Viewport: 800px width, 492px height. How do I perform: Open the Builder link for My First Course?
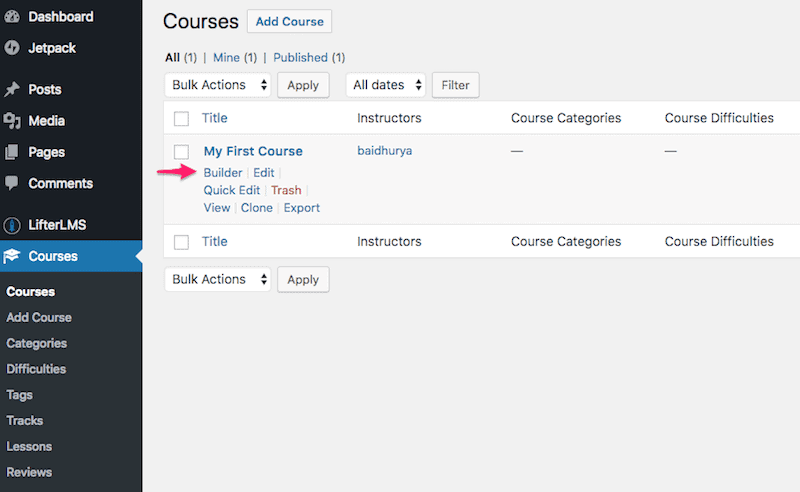click(223, 173)
